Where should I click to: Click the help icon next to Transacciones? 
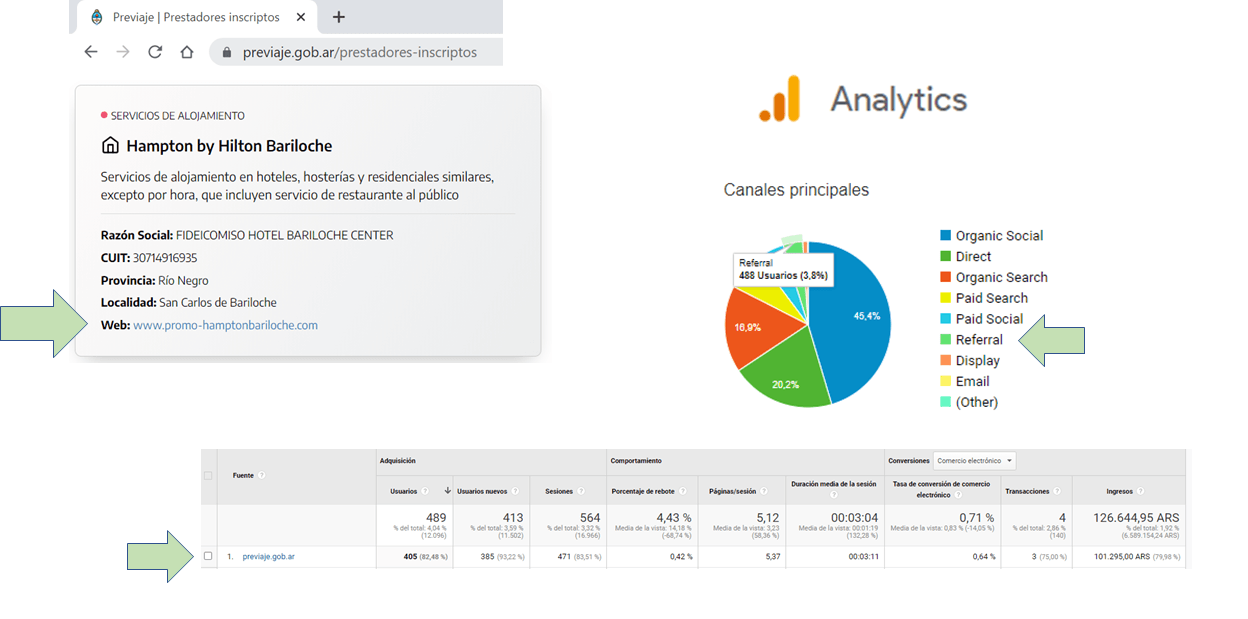[1057, 491]
